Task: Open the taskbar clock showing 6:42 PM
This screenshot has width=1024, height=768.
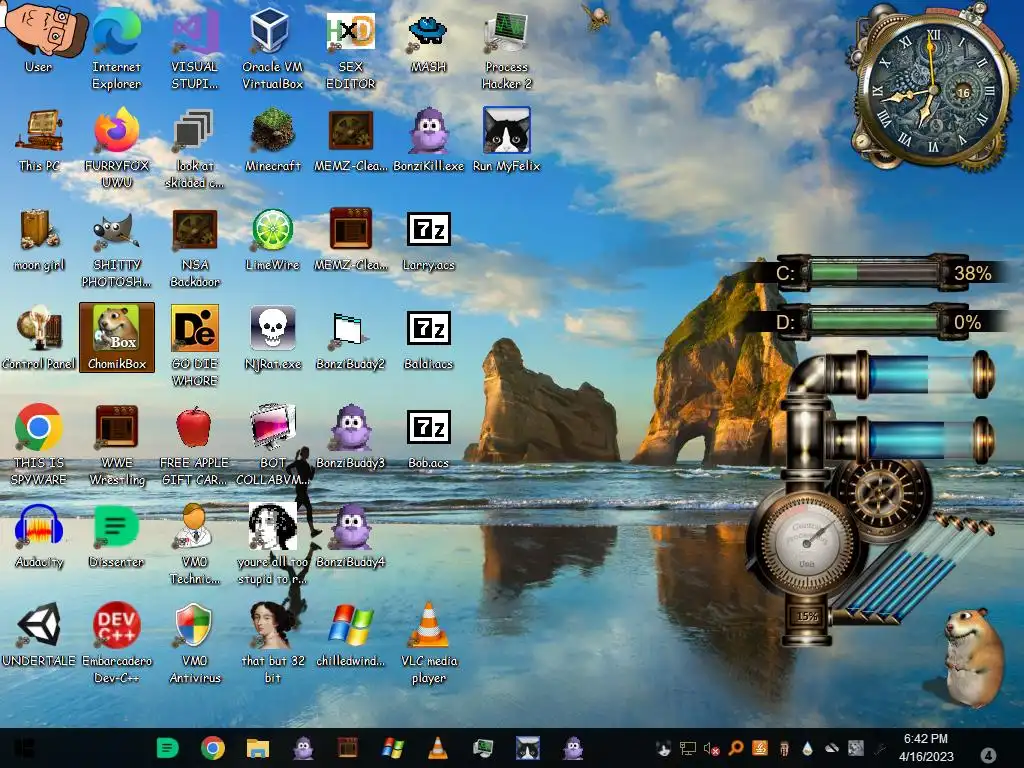Action: pos(925,748)
